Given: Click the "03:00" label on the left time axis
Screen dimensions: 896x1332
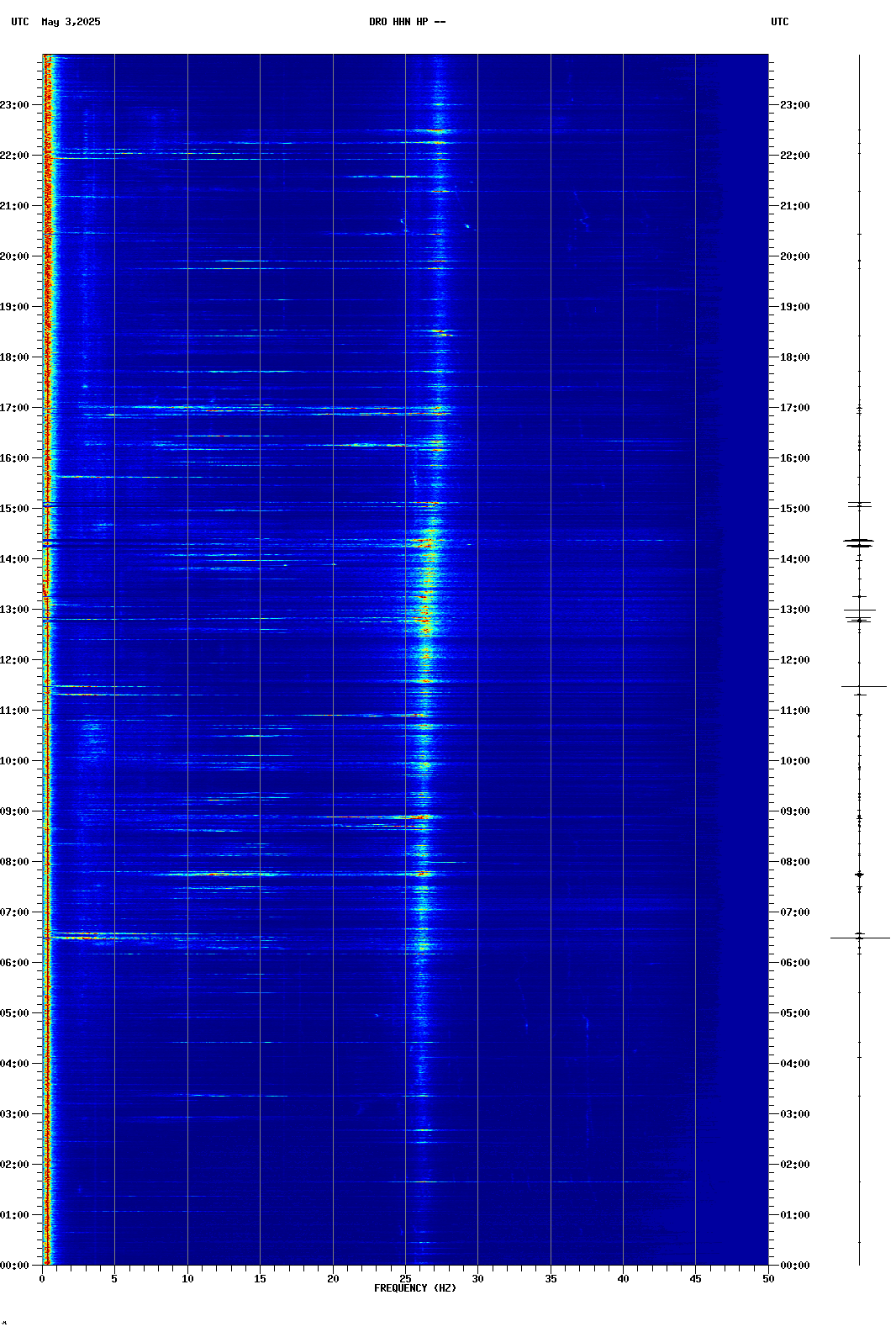Looking at the screenshot, I should pos(14,1114).
